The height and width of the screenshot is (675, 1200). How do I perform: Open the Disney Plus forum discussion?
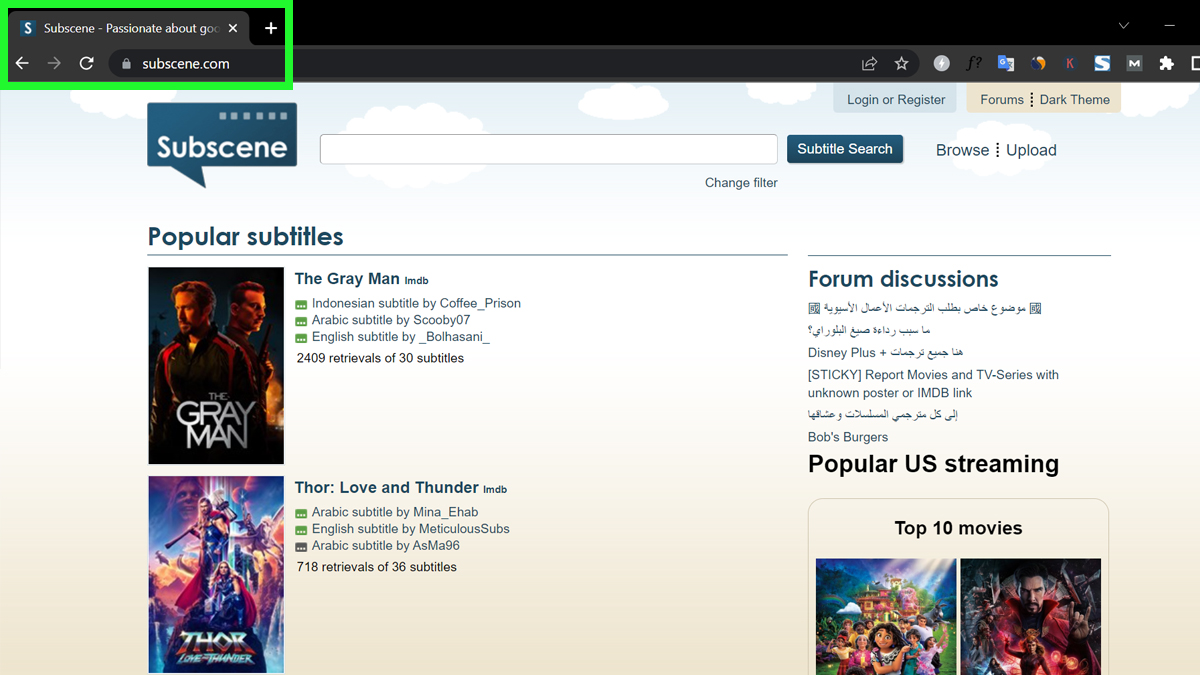pyautogui.click(x=885, y=352)
